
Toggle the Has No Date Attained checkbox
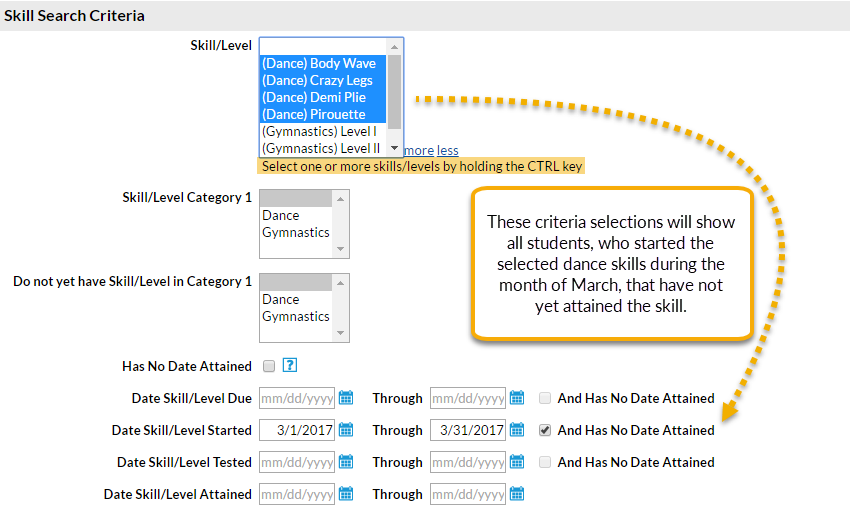269,366
